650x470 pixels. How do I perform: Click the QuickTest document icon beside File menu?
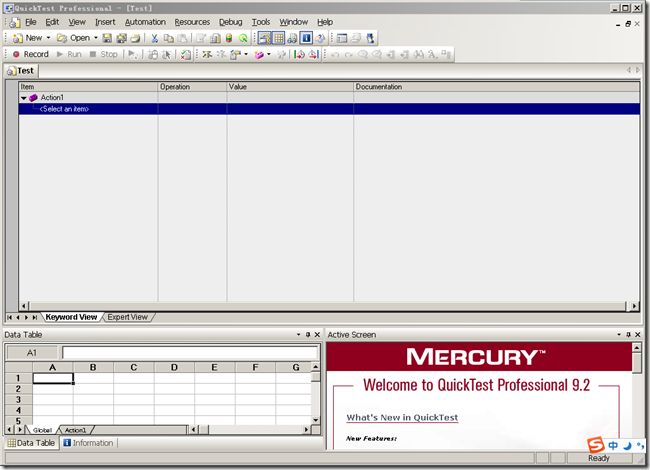click(x=15, y=22)
